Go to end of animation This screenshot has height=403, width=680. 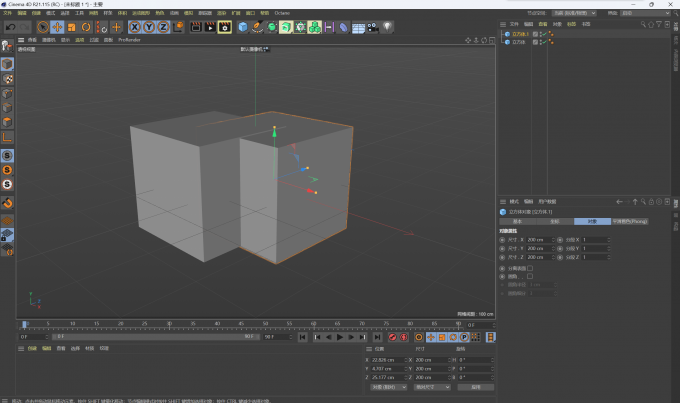tap(377, 337)
